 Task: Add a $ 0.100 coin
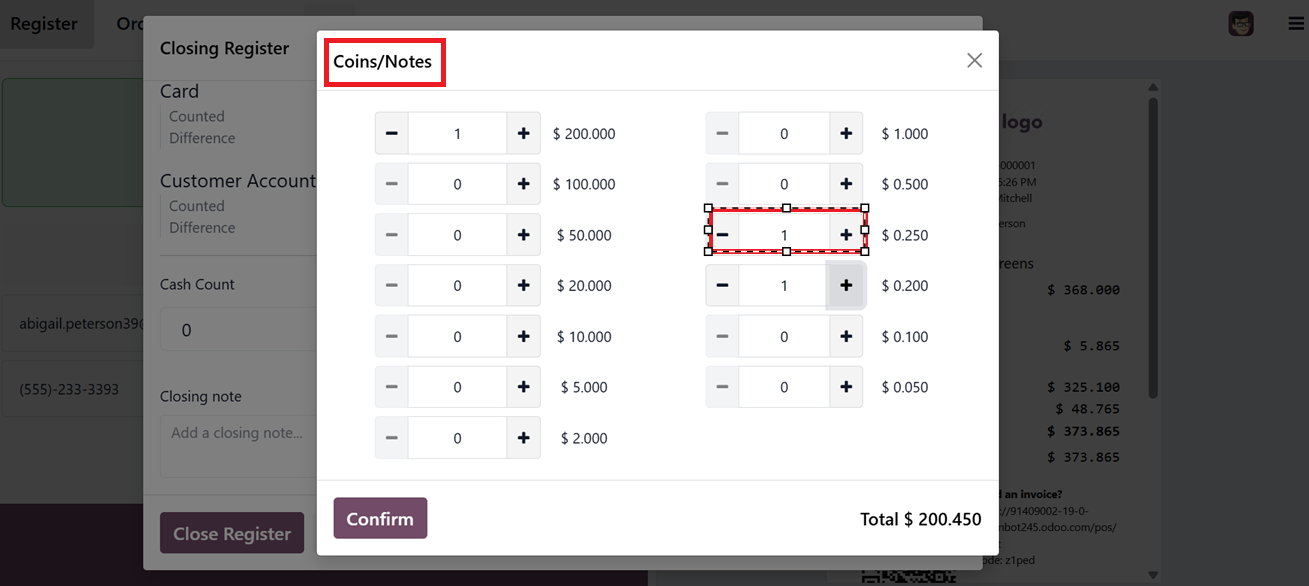tap(846, 337)
